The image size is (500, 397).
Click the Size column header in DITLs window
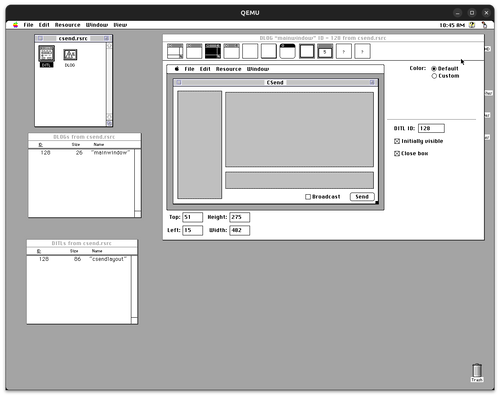pyautogui.click(x=74, y=251)
